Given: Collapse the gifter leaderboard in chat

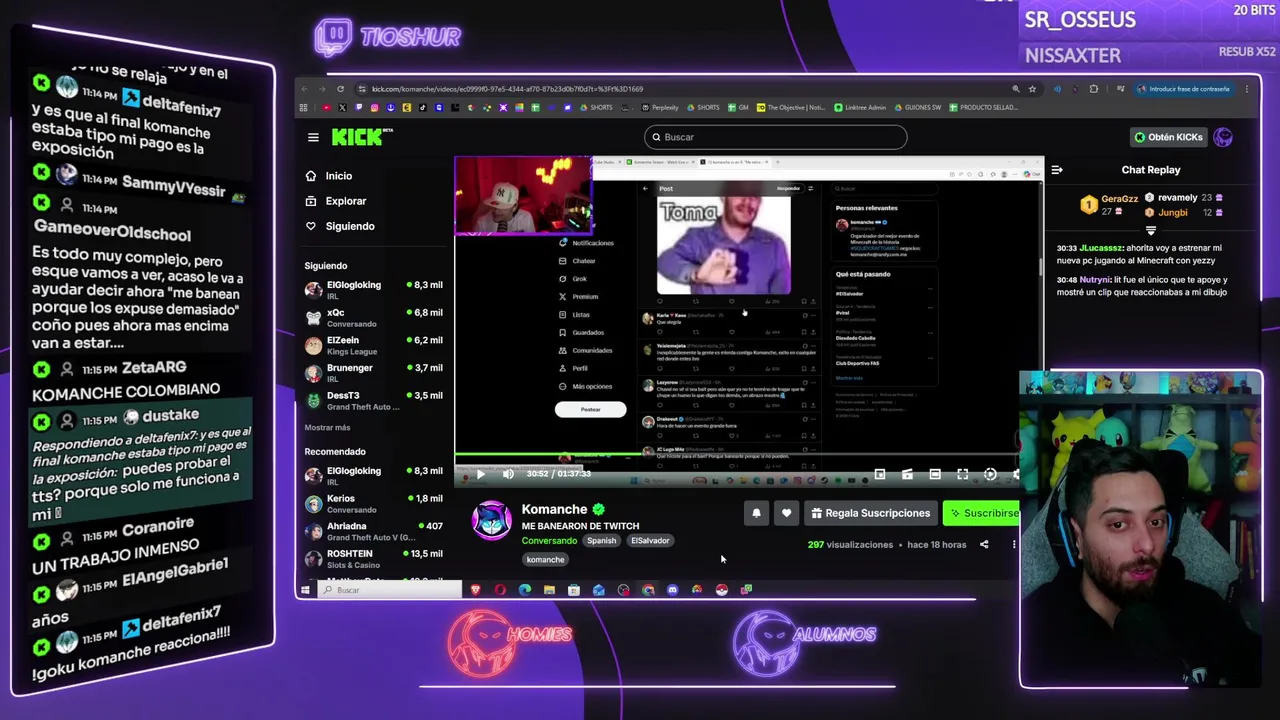Looking at the screenshot, I should point(1151,230).
